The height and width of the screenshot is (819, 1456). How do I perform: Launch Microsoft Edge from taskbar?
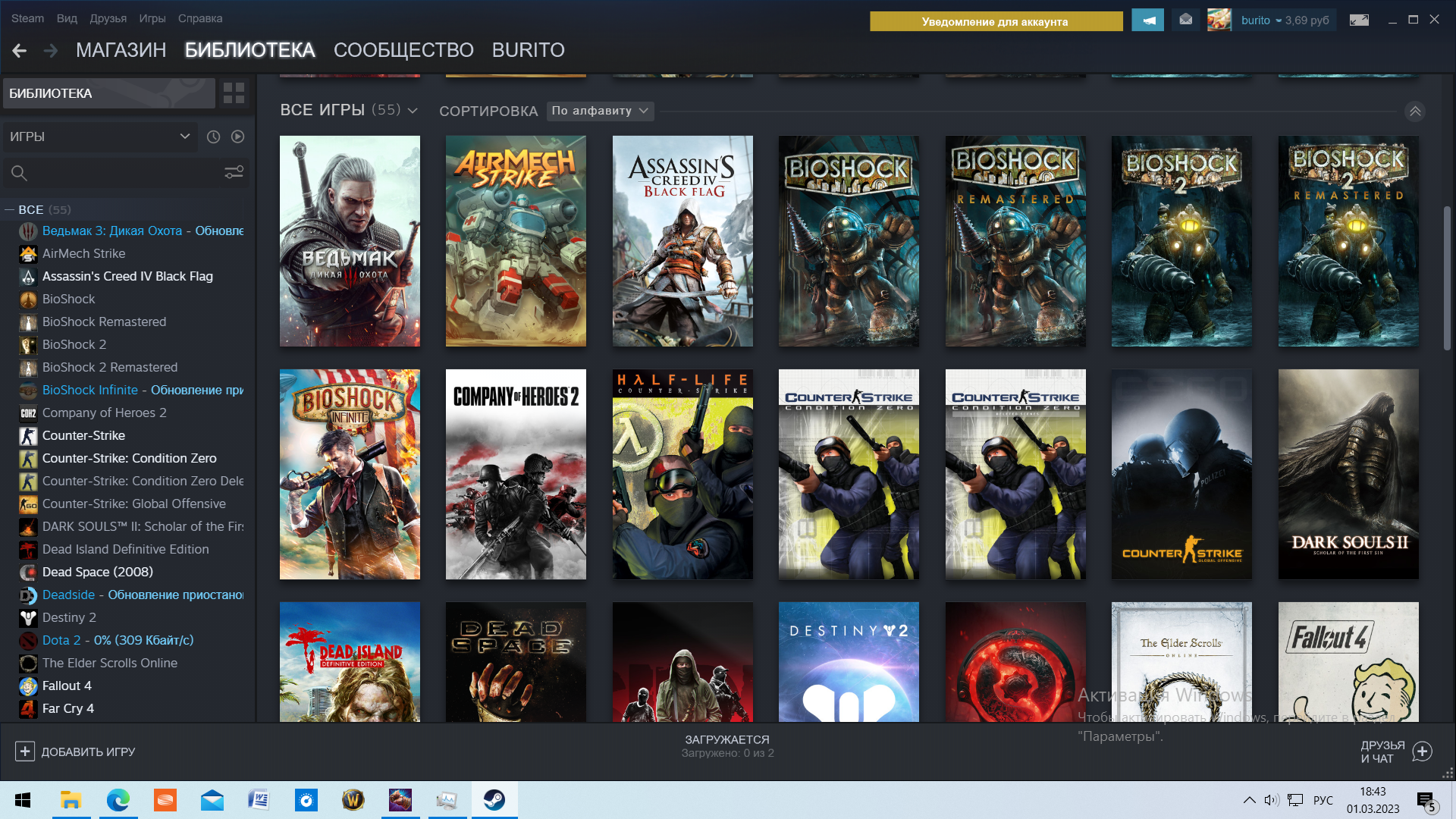pyautogui.click(x=118, y=800)
